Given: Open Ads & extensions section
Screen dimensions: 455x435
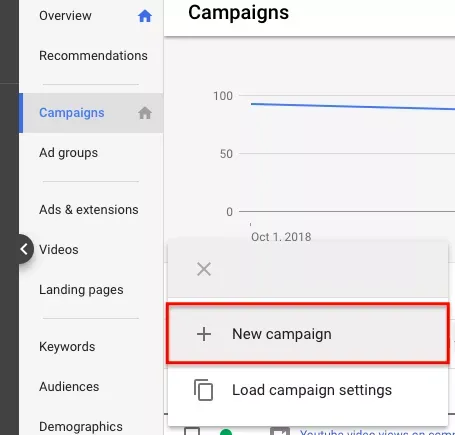Looking at the screenshot, I should 89,210.
